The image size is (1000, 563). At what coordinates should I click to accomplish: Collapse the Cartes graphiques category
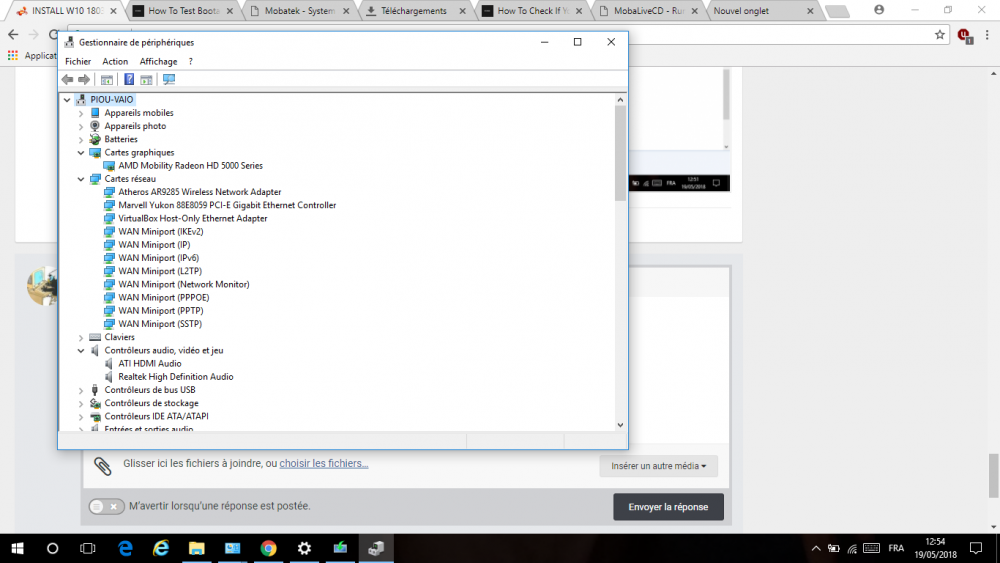coord(81,153)
